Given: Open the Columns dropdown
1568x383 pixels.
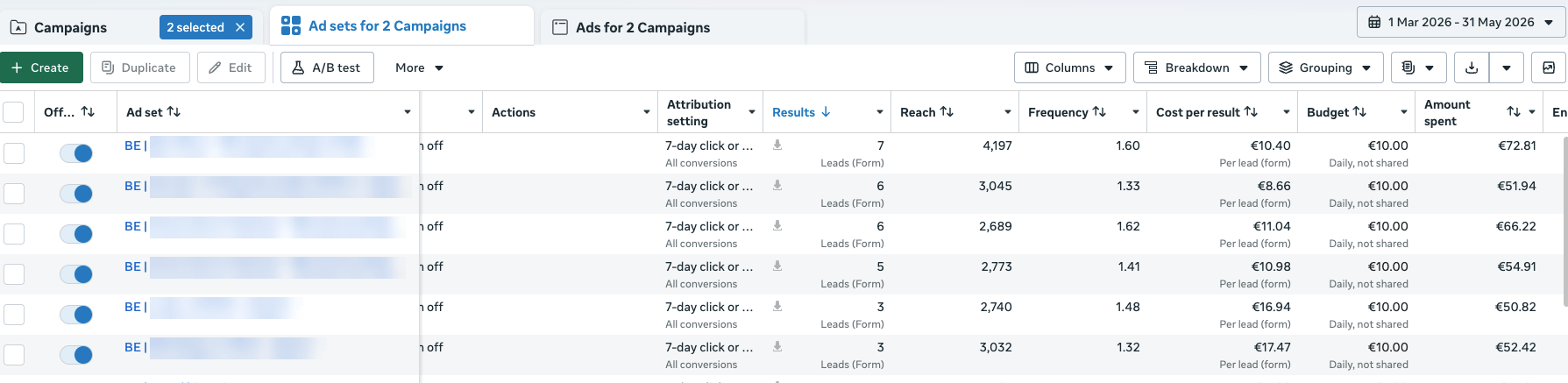Looking at the screenshot, I should pos(1068,67).
